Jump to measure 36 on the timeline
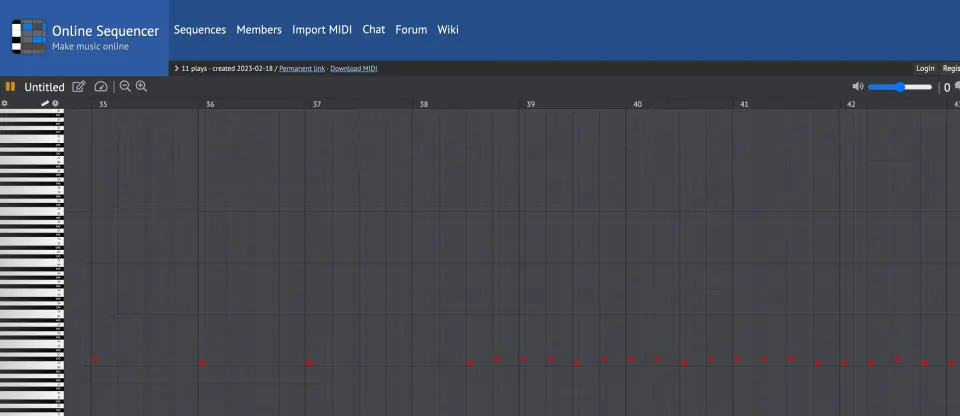The width and height of the screenshot is (960, 416). pyautogui.click(x=210, y=104)
